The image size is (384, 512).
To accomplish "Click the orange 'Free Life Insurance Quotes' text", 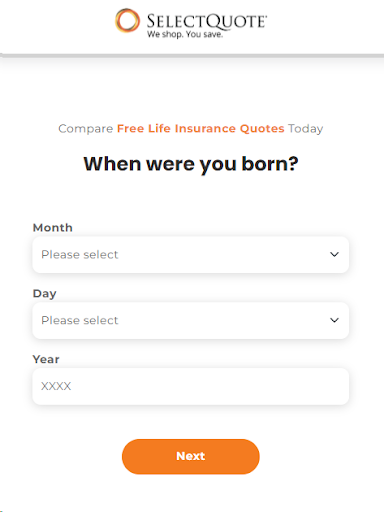I will pyautogui.click(x=201, y=128).
